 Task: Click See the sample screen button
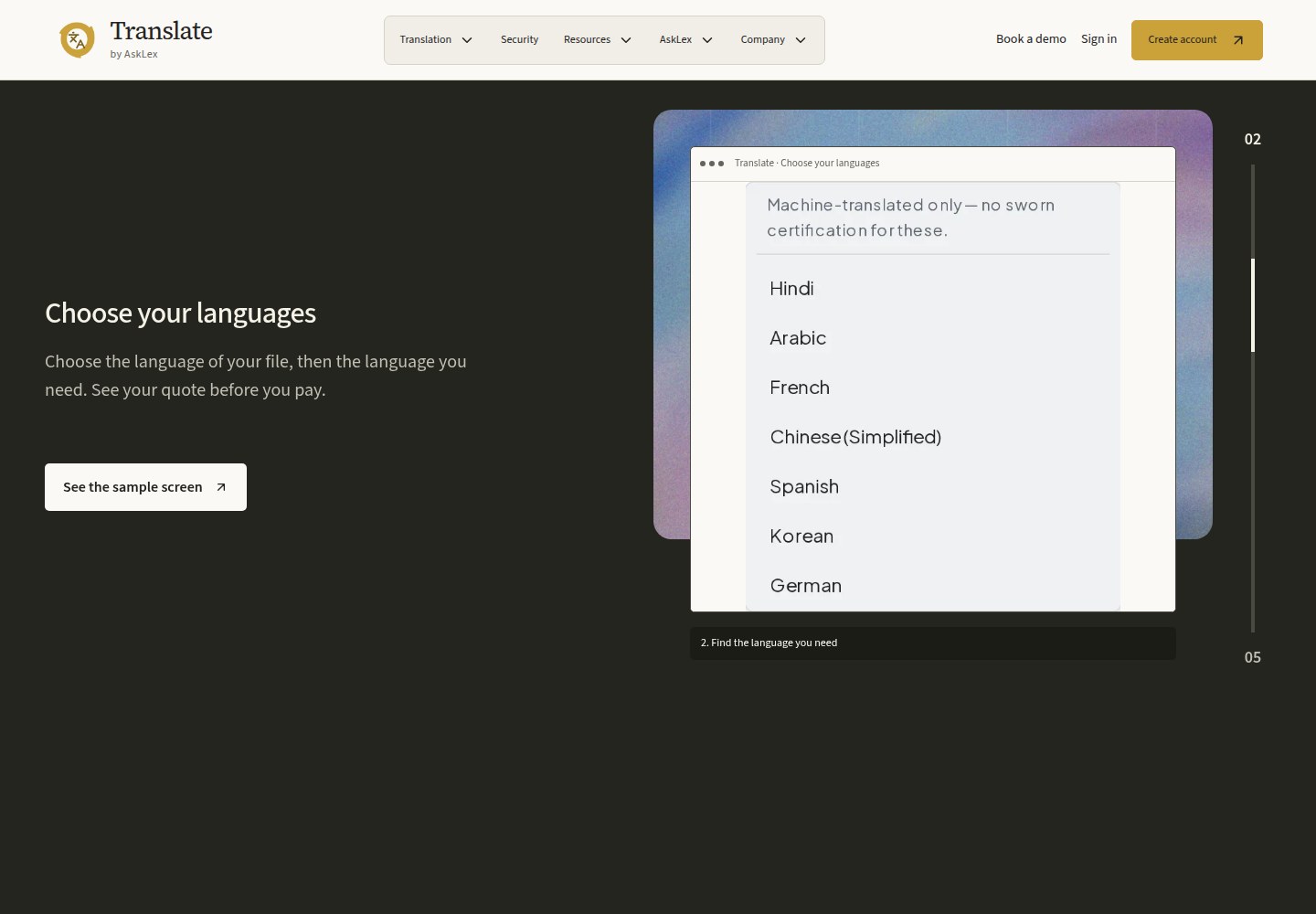[145, 487]
